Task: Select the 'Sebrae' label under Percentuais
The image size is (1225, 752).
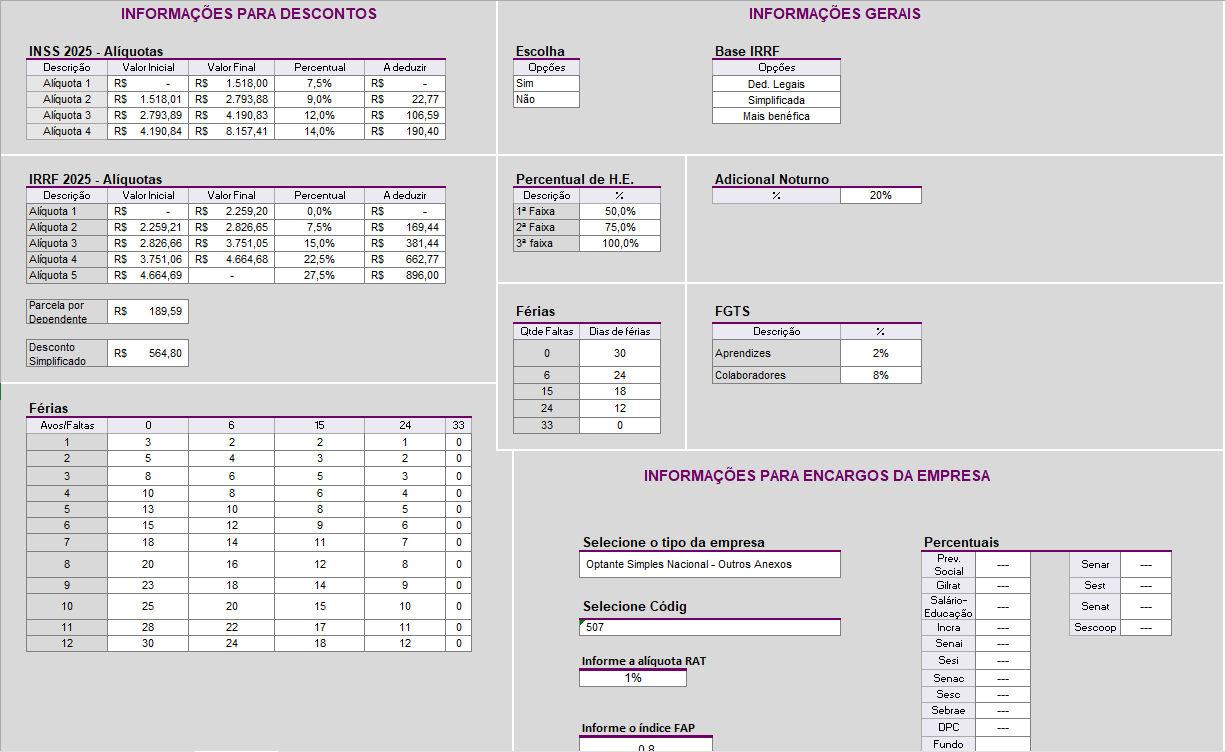Action: pyautogui.click(x=949, y=711)
